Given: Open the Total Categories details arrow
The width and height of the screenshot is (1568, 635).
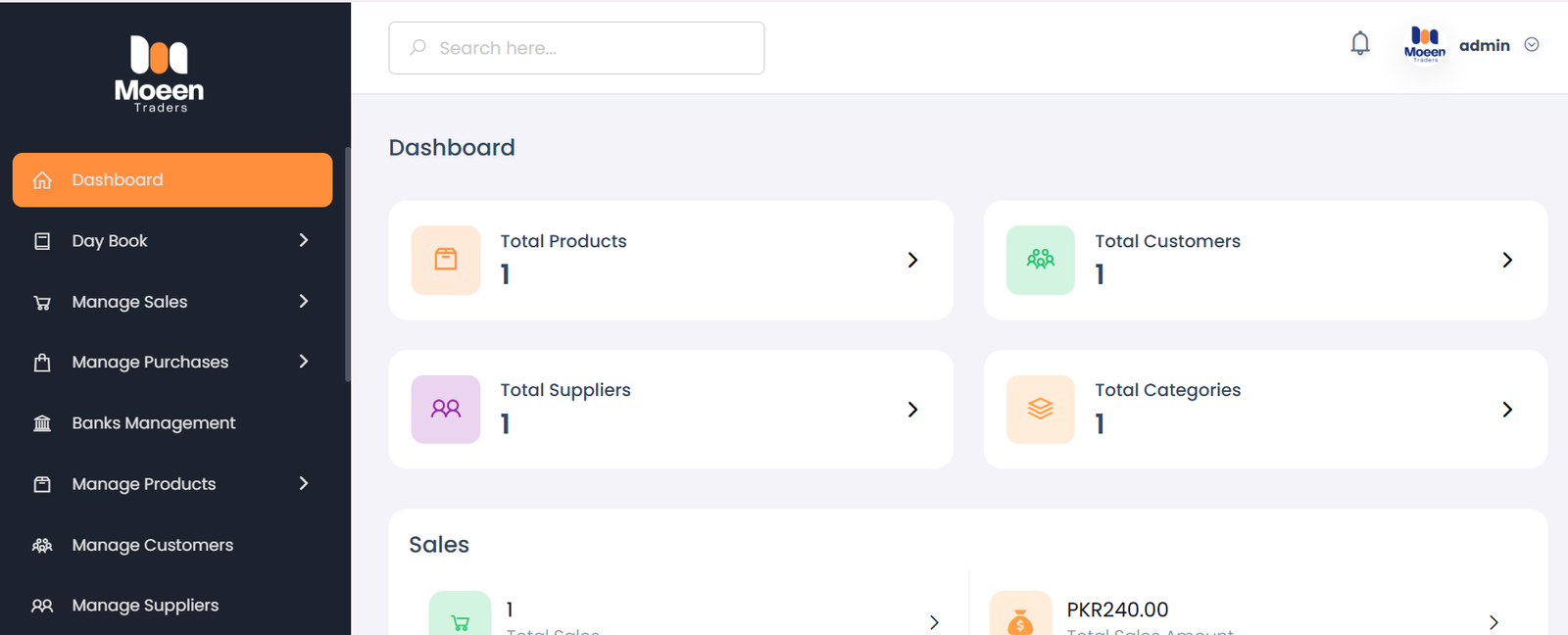Looking at the screenshot, I should coord(1506,410).
